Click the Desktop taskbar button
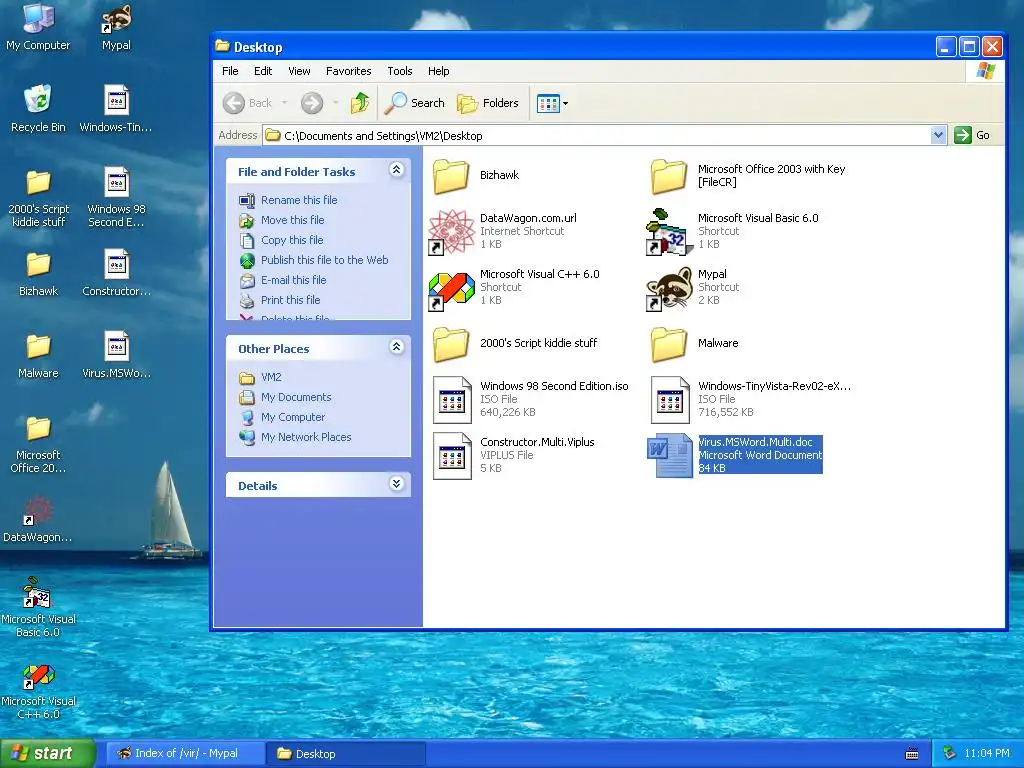1024x768 pixels. (x=345, y=754)
